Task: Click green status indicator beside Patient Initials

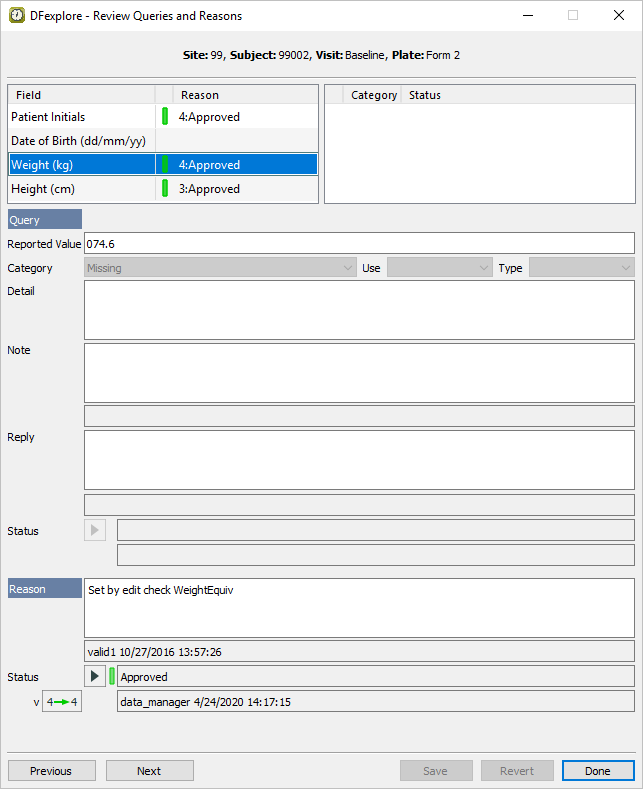Action: (165, 117)
